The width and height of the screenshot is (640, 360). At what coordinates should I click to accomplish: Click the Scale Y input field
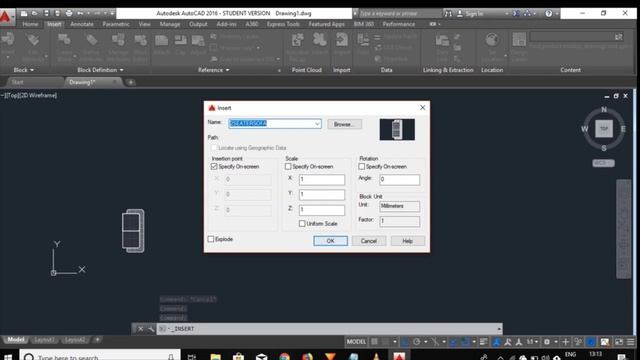click(x=322, y=195)
